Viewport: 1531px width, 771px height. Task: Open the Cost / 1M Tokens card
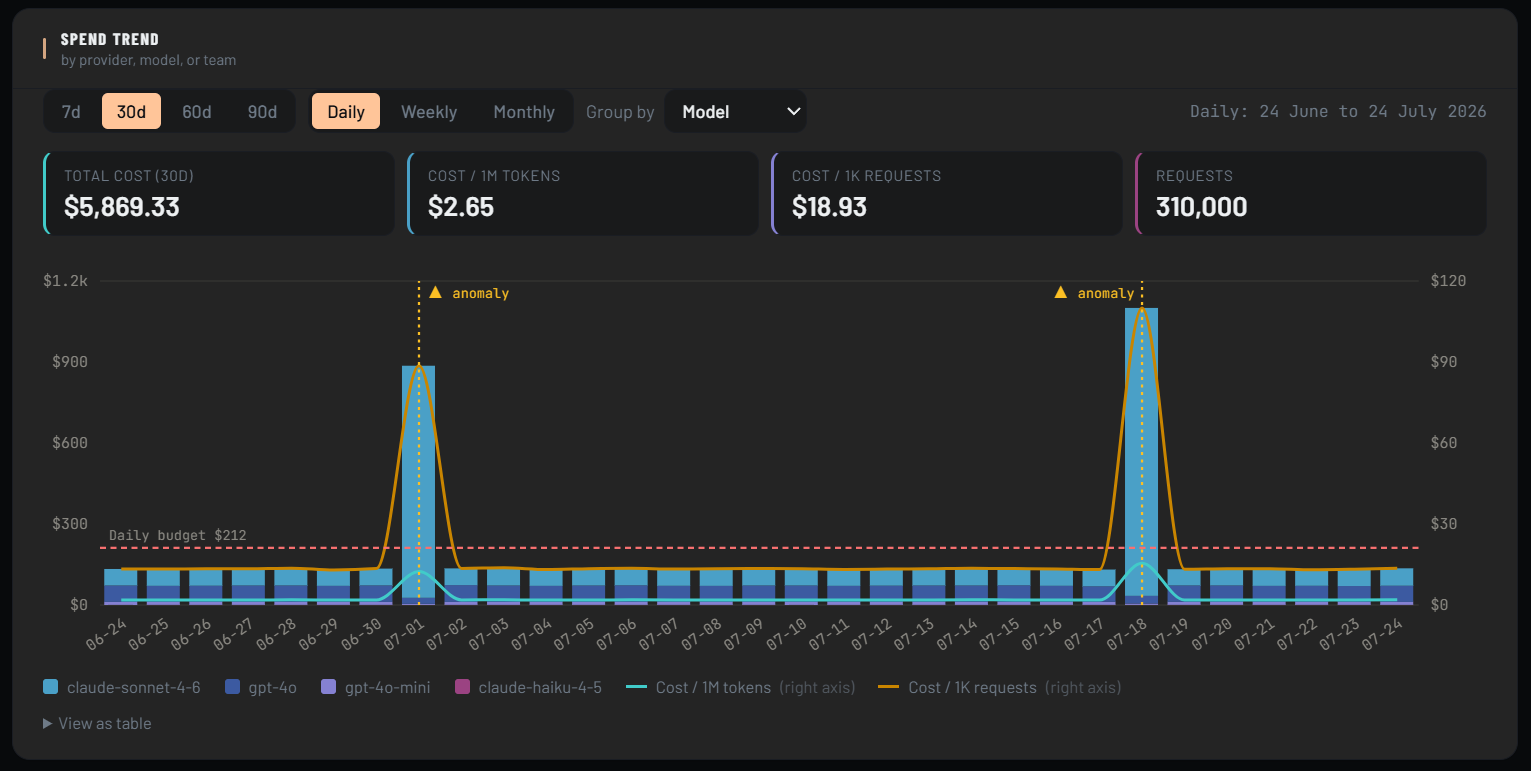[x=583, y=193]
